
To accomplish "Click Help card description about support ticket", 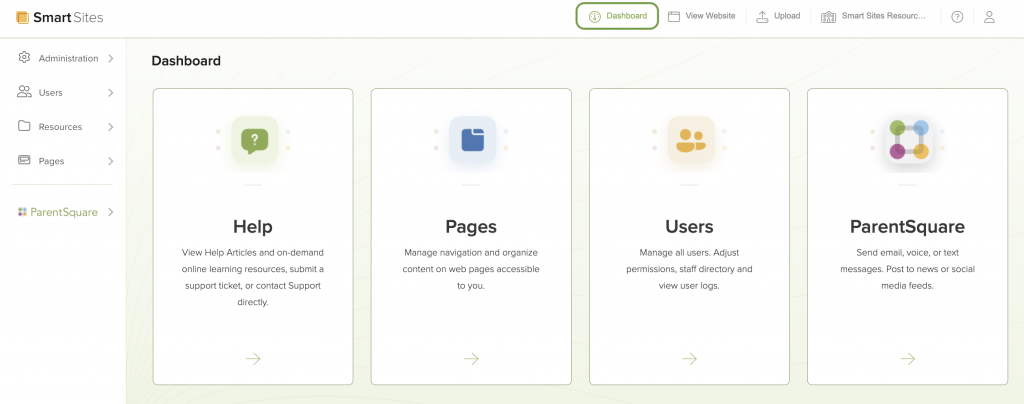I will (253, 277).
